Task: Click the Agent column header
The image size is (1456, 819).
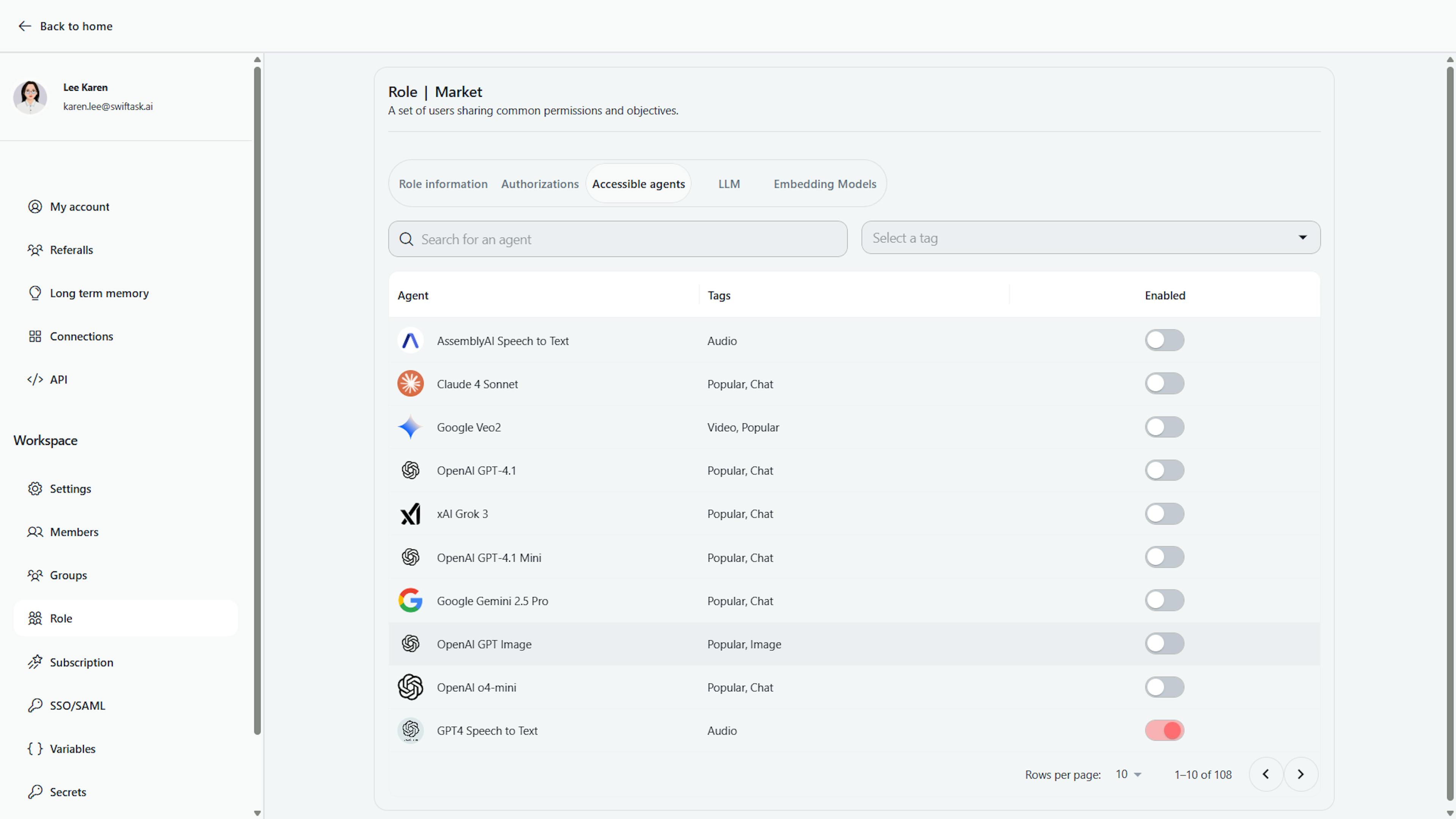Action: pyautogui.click(x=413, y=295)
